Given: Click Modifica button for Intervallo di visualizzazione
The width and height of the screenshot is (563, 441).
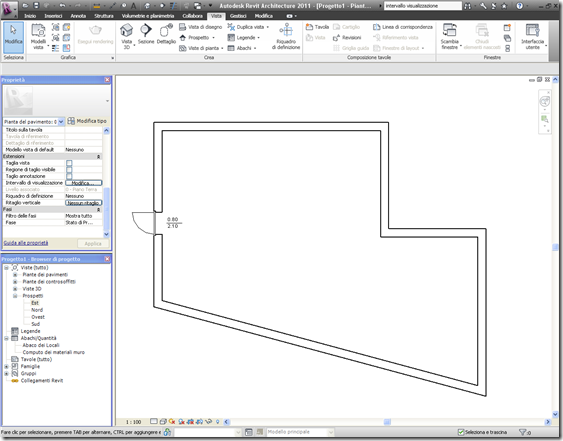Looking at the screenshot, I should [x=84, y=183].
